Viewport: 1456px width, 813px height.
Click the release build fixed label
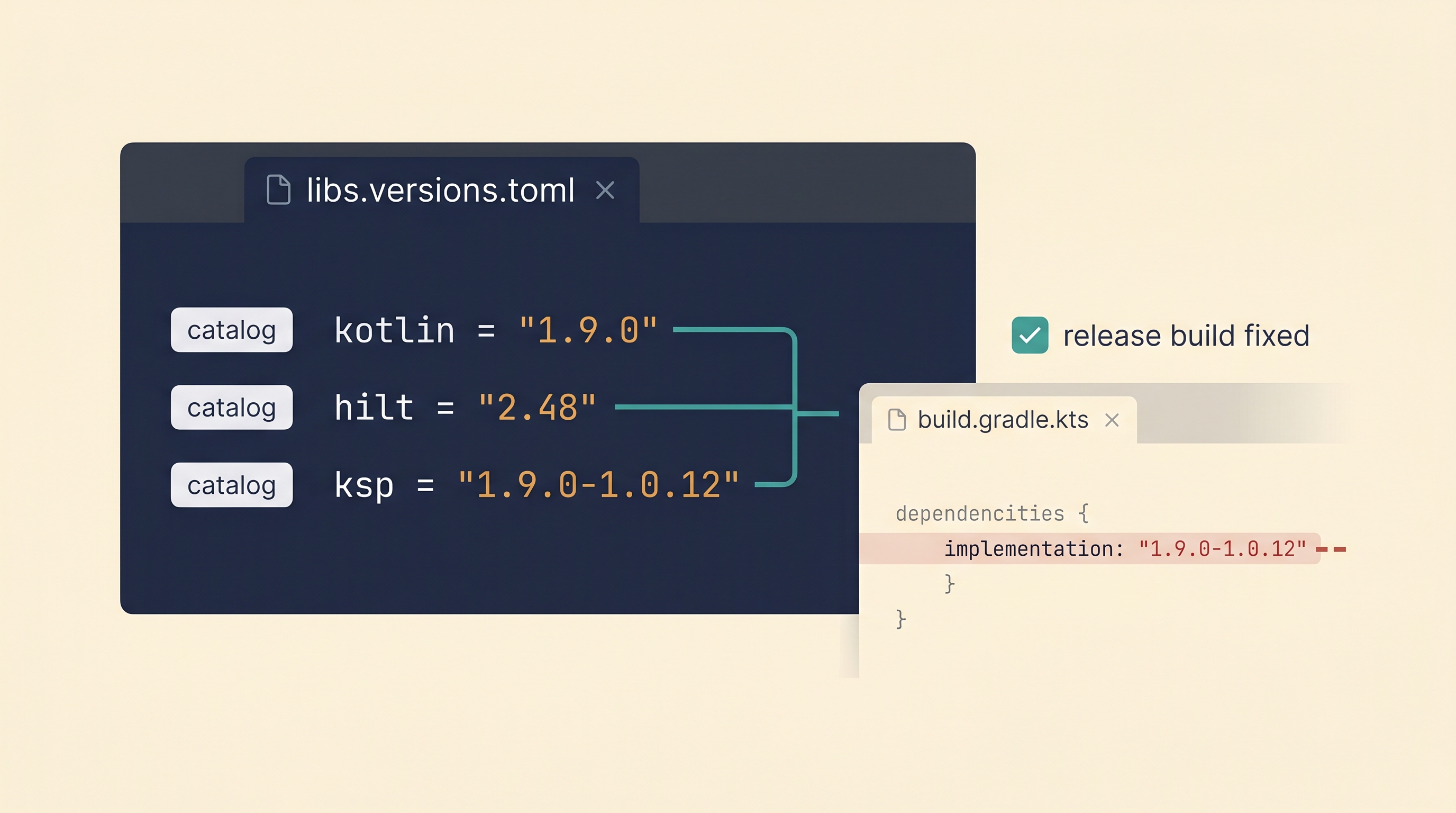1186,336
